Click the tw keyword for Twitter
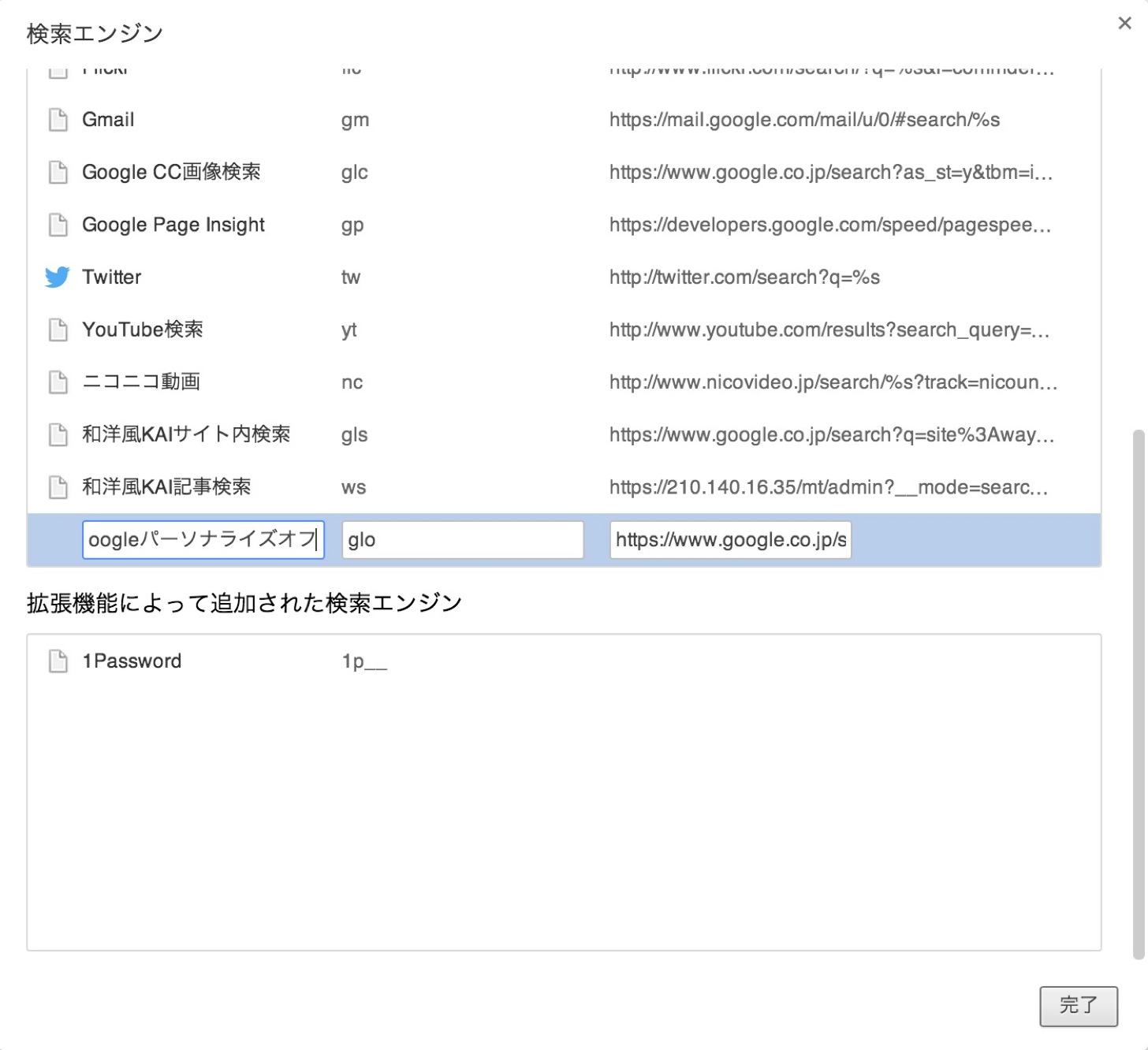 350,277
